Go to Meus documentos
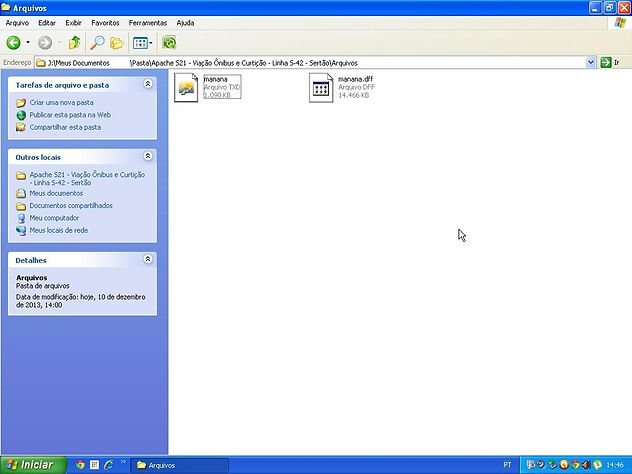The width and height of the screenshot is (632, 474). tap(56, 193)
